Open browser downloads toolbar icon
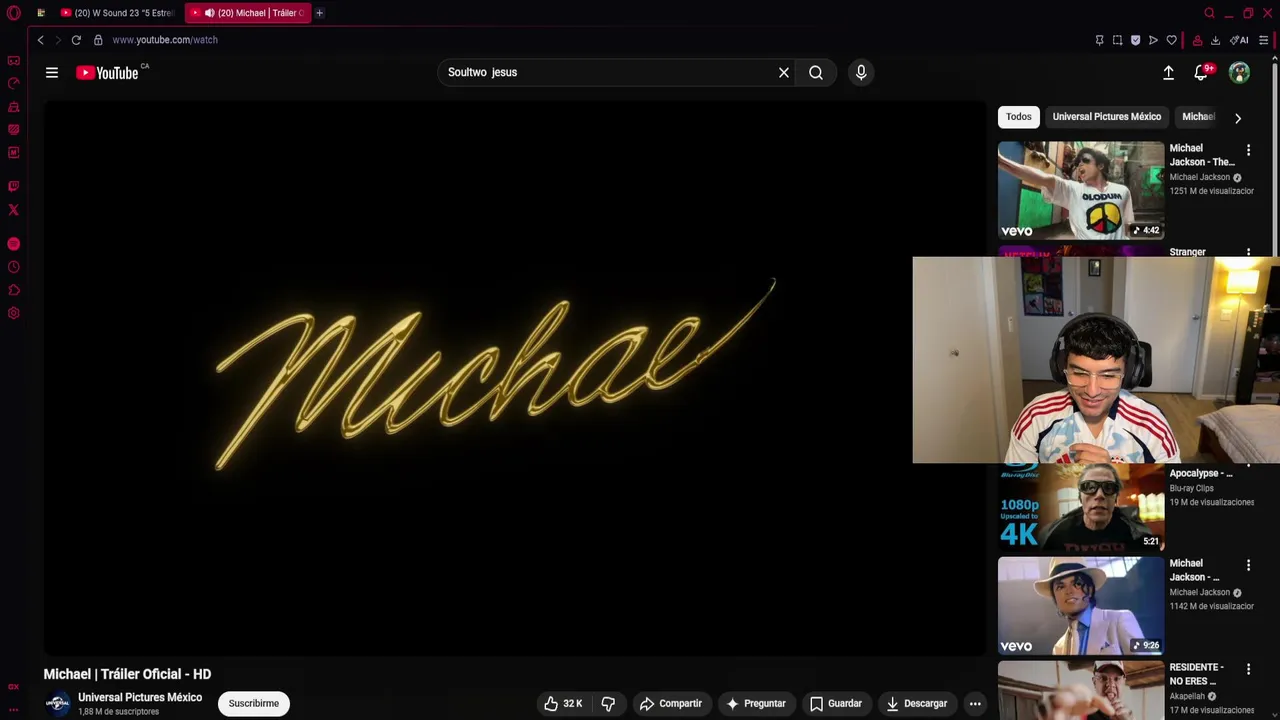This screenshot has width=1280, height=720. tap(1215, 40)
